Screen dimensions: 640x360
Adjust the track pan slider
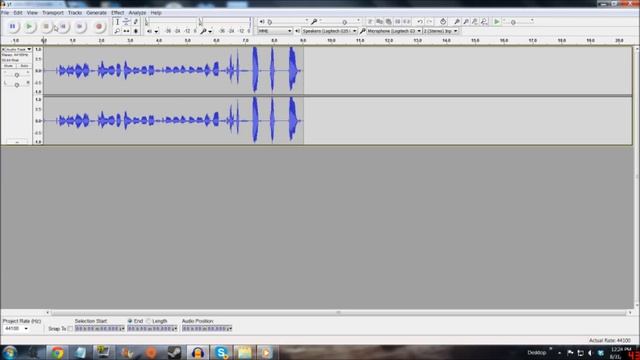(x=17, y=84)
